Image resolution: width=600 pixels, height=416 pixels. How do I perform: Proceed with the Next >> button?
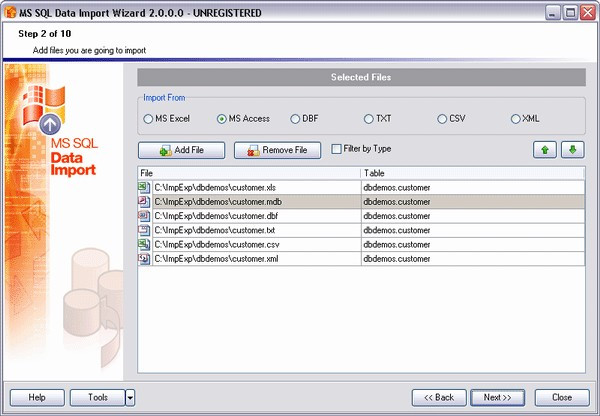[497, 398]
